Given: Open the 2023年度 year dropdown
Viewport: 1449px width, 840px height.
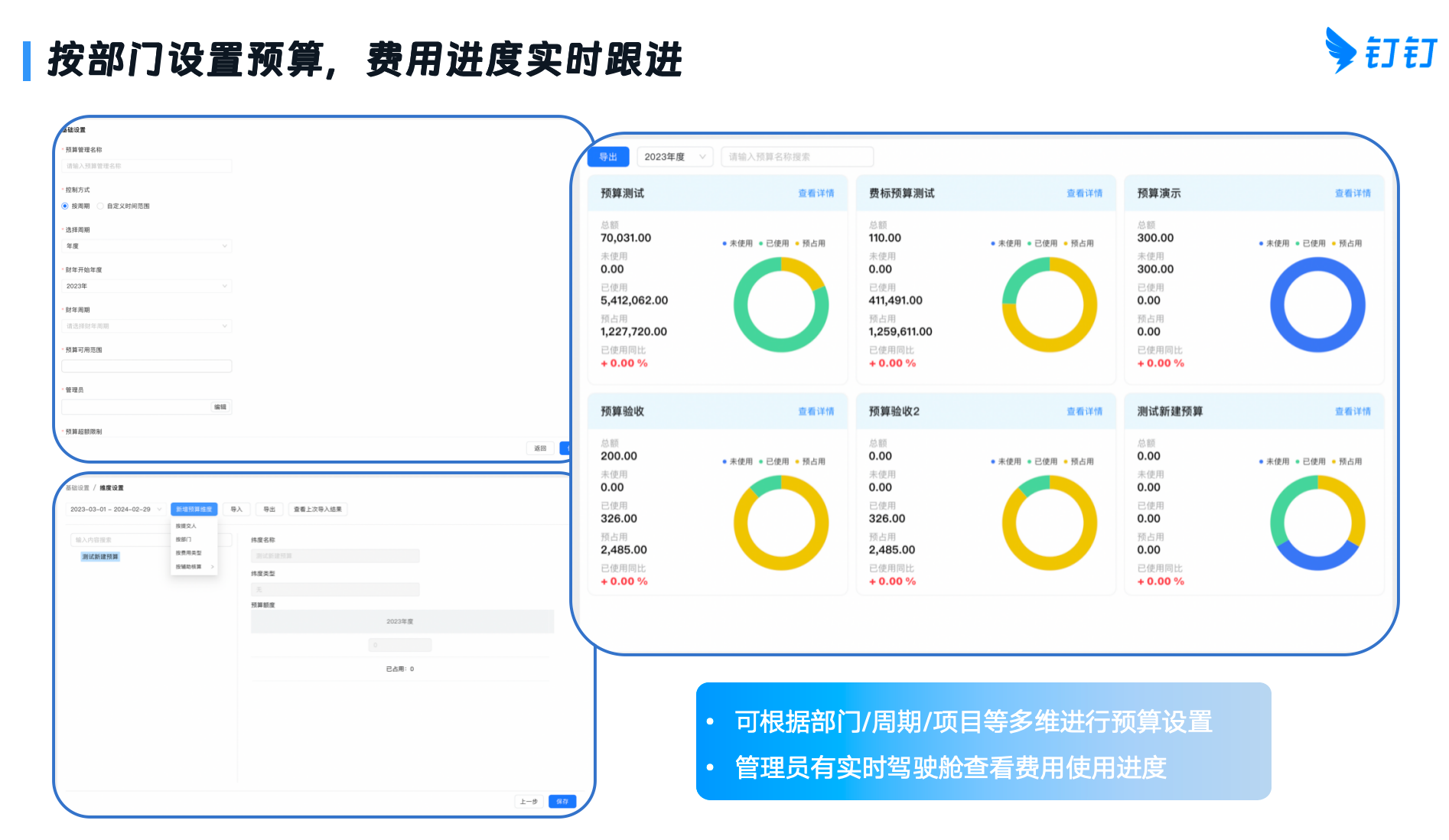Looking at the screenshot, I should click(675, 157).
